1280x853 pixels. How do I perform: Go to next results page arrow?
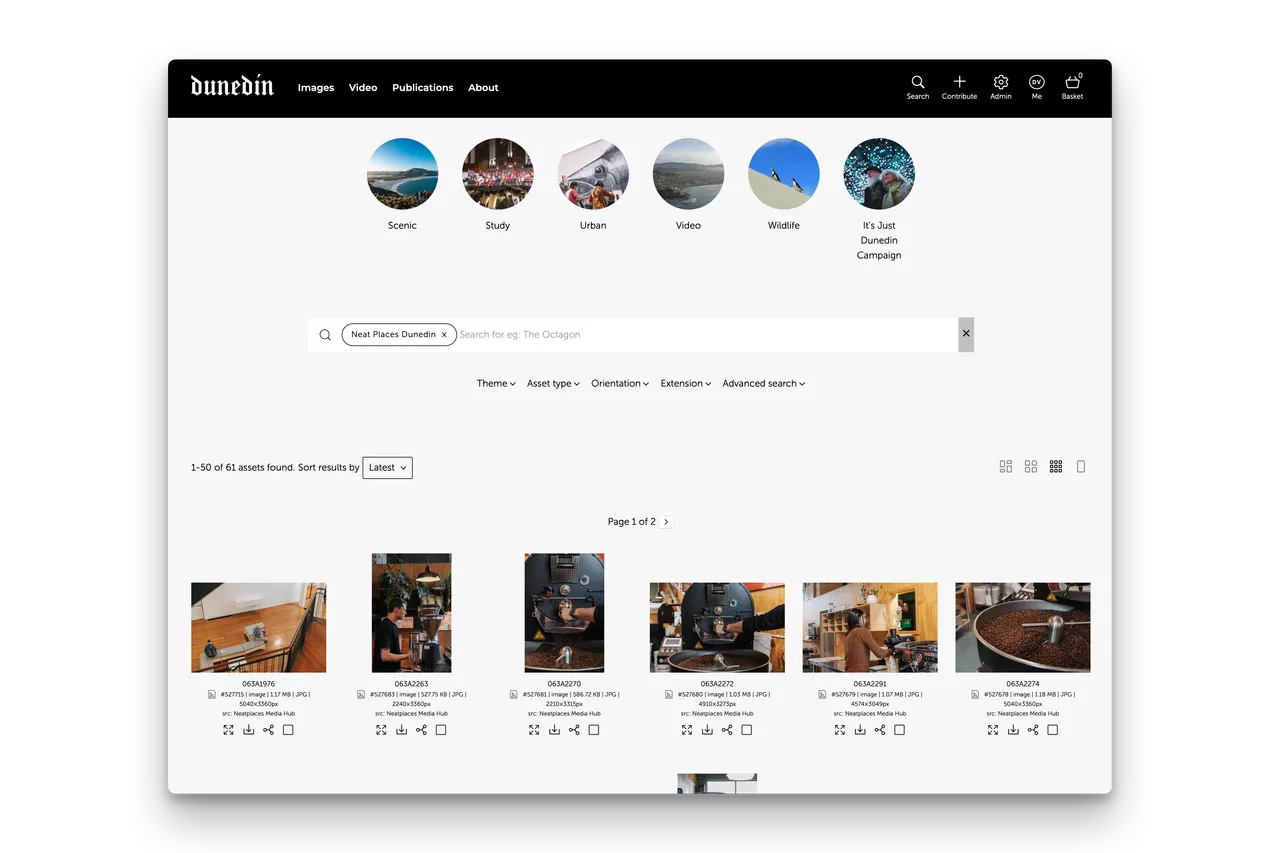tap(667, 522)
